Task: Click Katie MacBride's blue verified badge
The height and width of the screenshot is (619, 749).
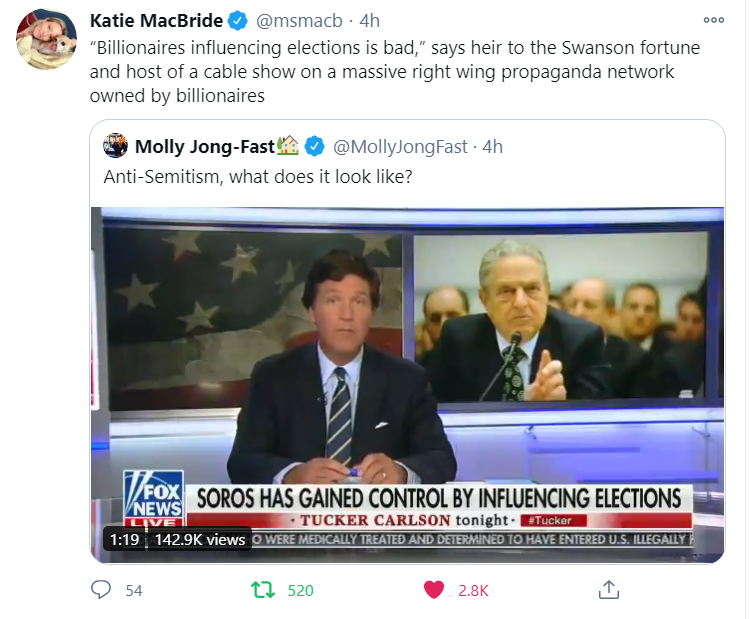Action: [x=238, y=20]
